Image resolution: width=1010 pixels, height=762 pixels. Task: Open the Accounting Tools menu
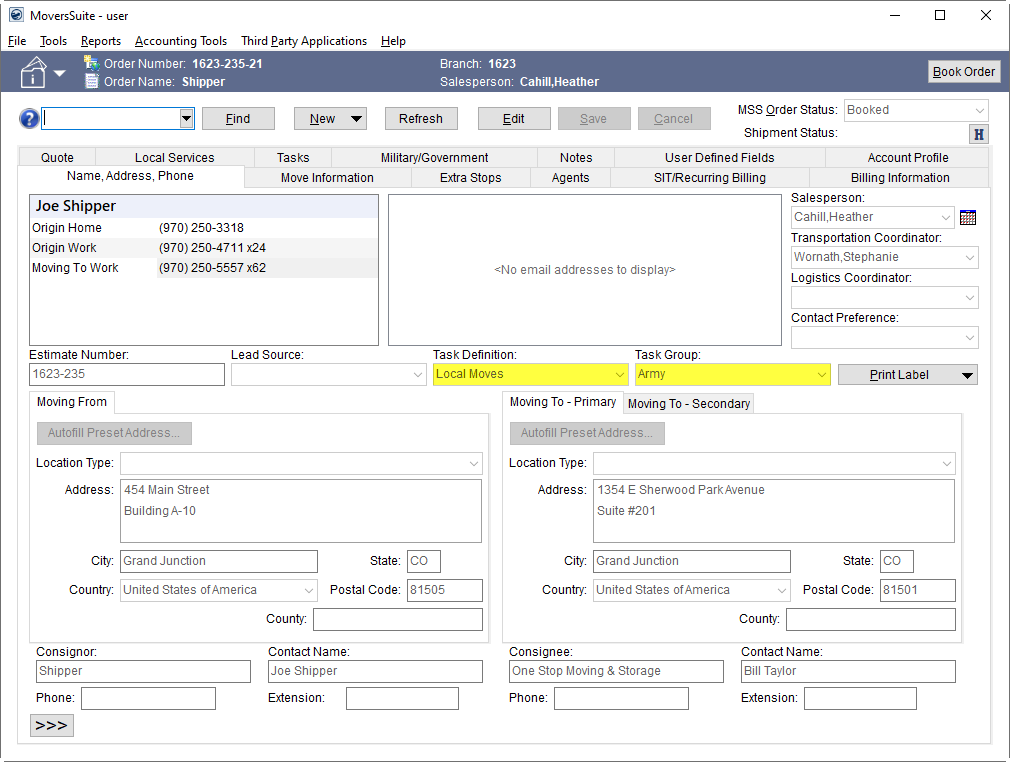(181, 41)
